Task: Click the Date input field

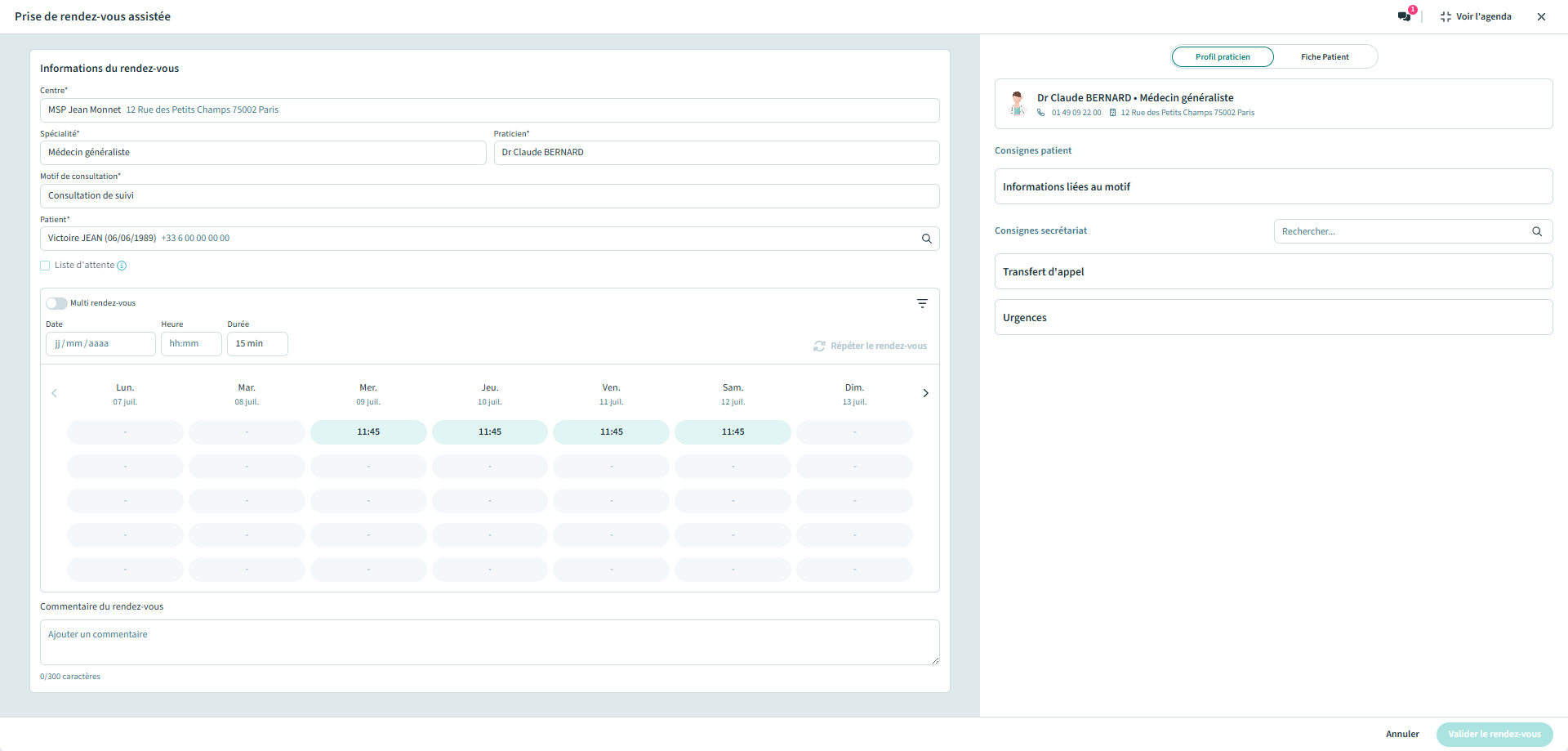Action: [100, 344]
